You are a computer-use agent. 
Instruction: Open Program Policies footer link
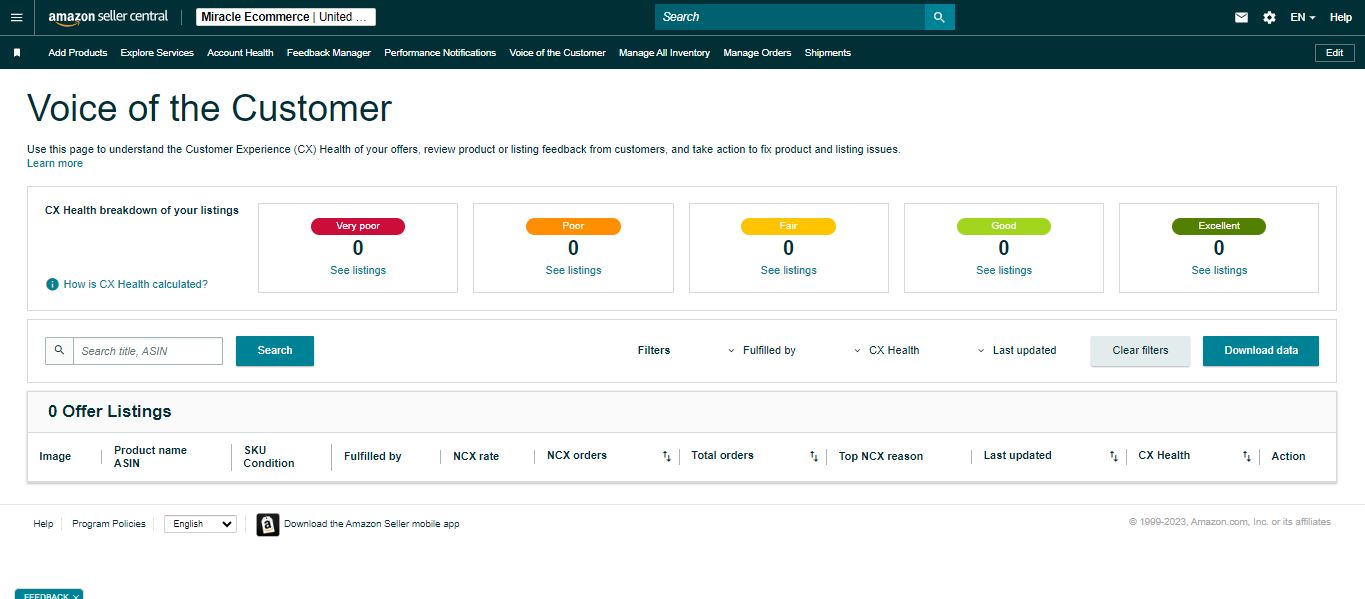click(x=109, y=524)
